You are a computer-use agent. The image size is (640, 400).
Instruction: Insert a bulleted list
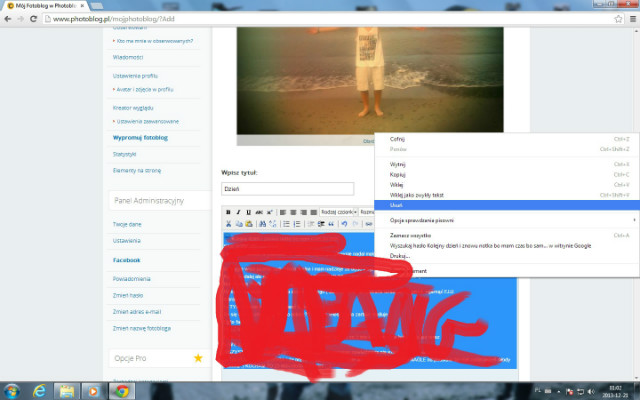[287, 224]
